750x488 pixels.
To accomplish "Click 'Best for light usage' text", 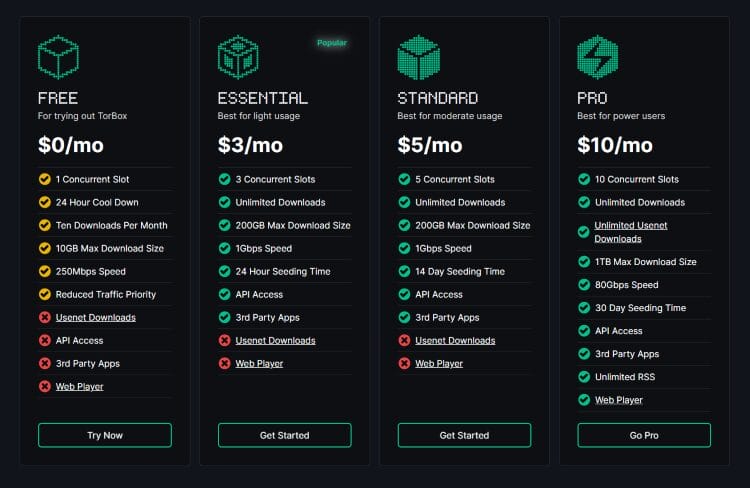I will point(259,116).
